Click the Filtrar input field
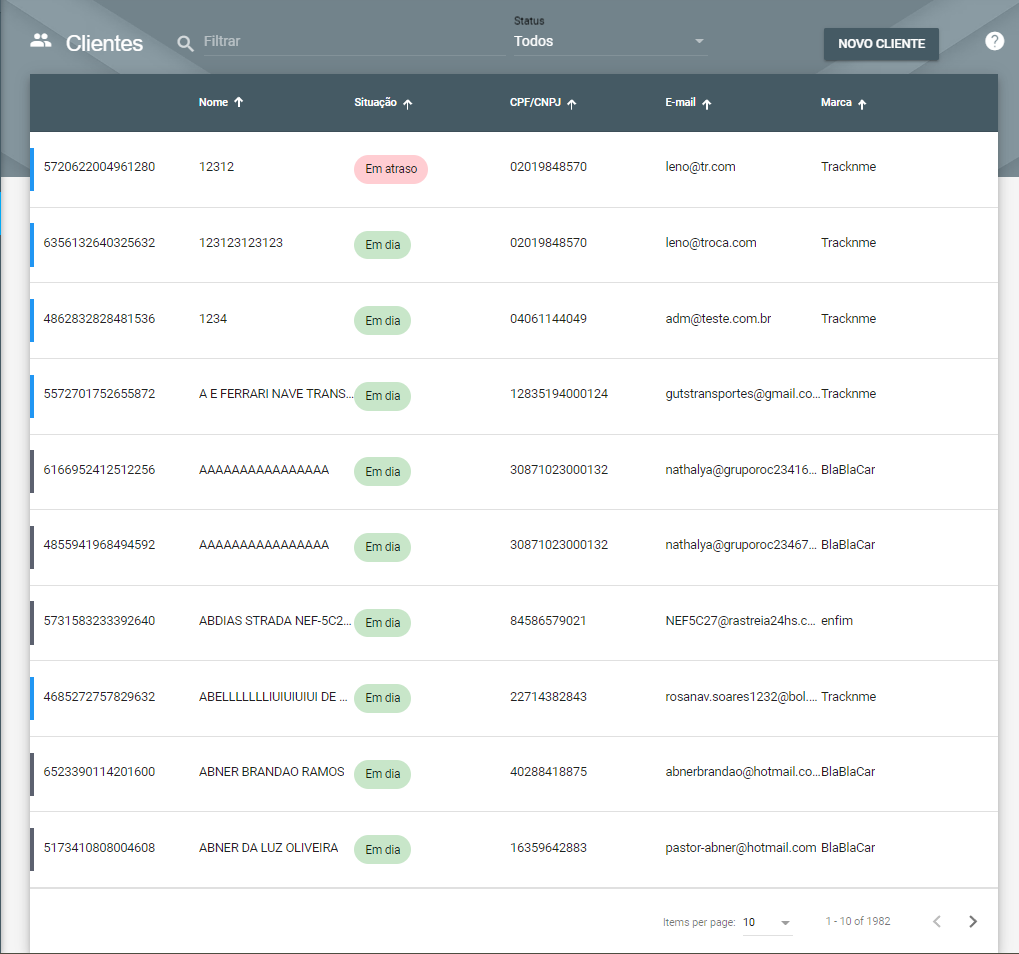 354,42
